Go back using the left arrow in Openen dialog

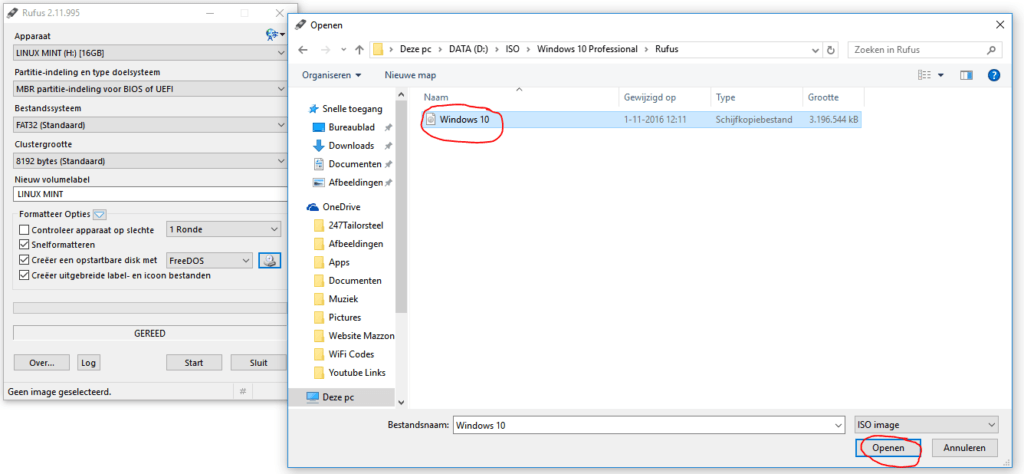coord(302,50)
